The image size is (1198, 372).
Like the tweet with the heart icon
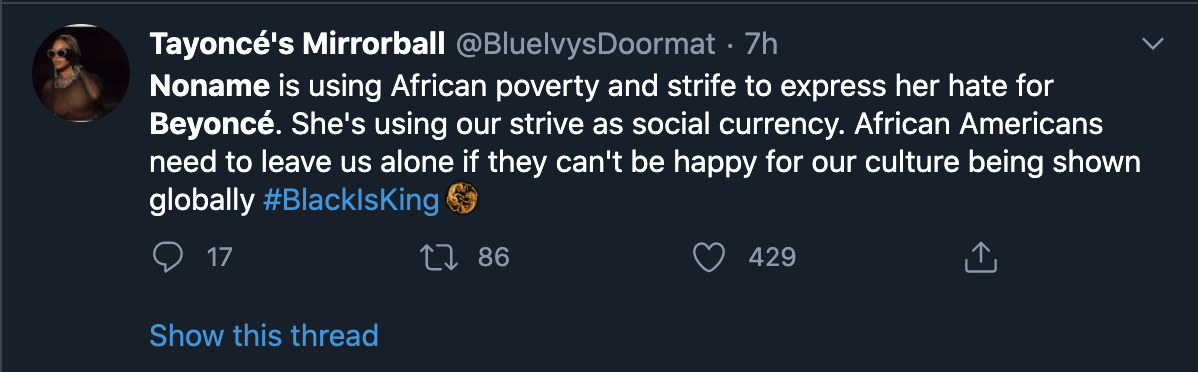pyautogui.click(x=708, y=258)
